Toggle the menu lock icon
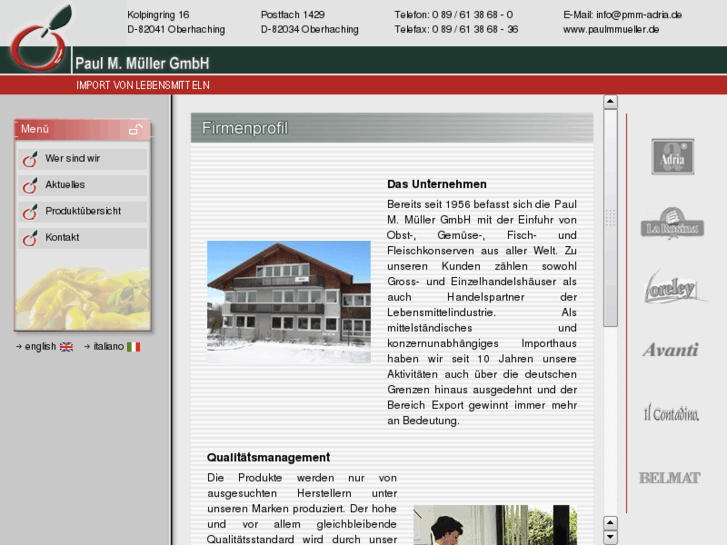 point(135,129)
